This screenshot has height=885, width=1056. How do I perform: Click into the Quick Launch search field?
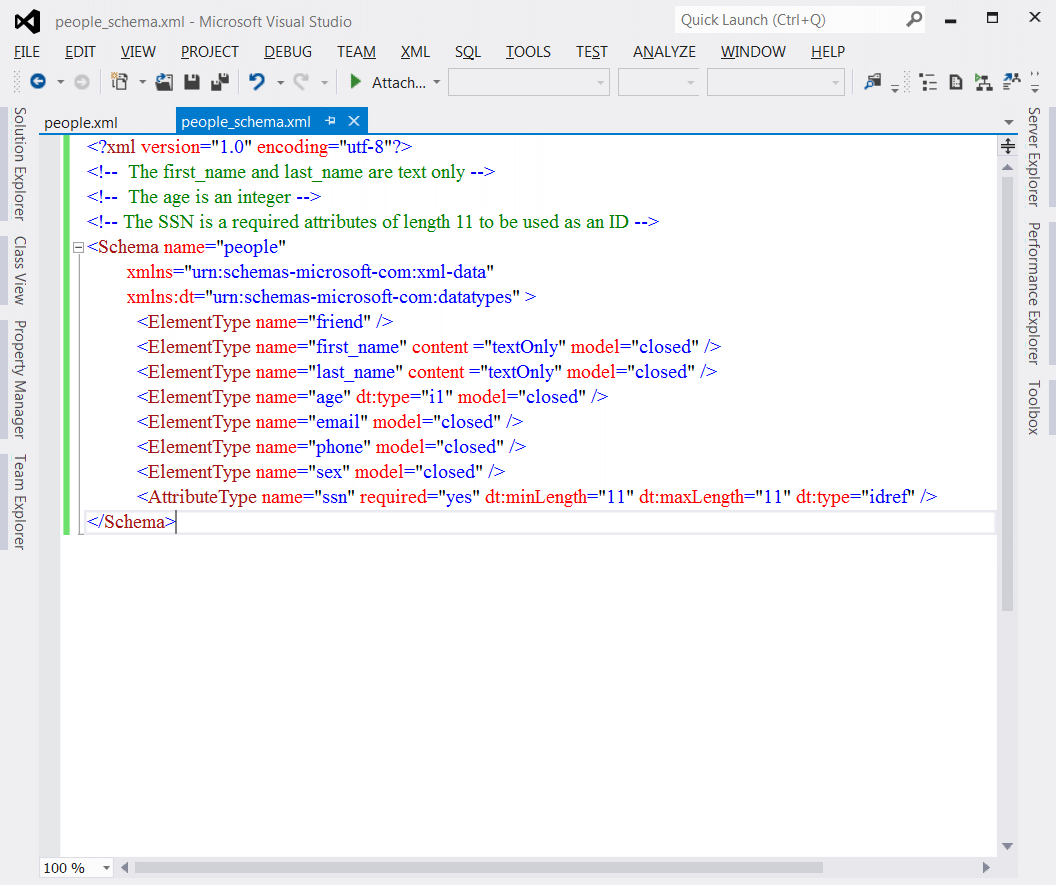click(791, 20)
